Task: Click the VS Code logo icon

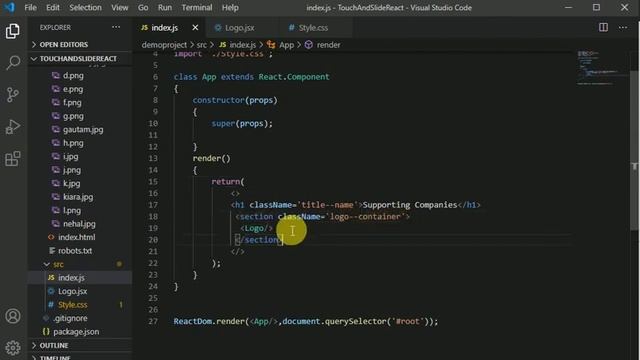Action: pos(9,7)
